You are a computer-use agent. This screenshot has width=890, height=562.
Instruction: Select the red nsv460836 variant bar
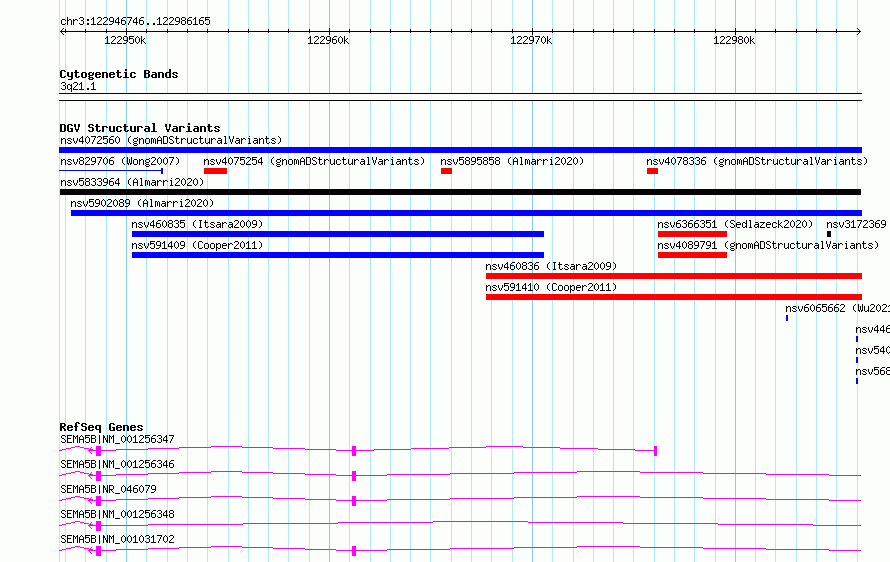tap(674, 276)
